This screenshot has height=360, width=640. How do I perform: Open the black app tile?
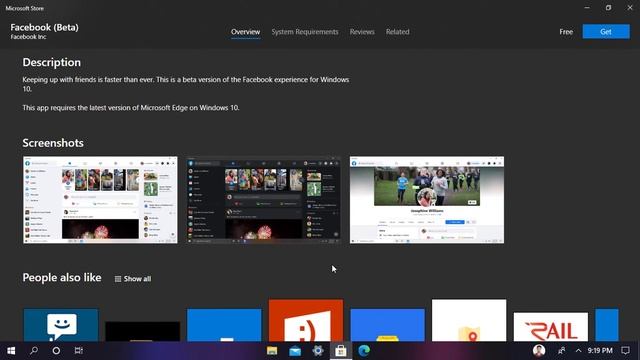point(142,331)
